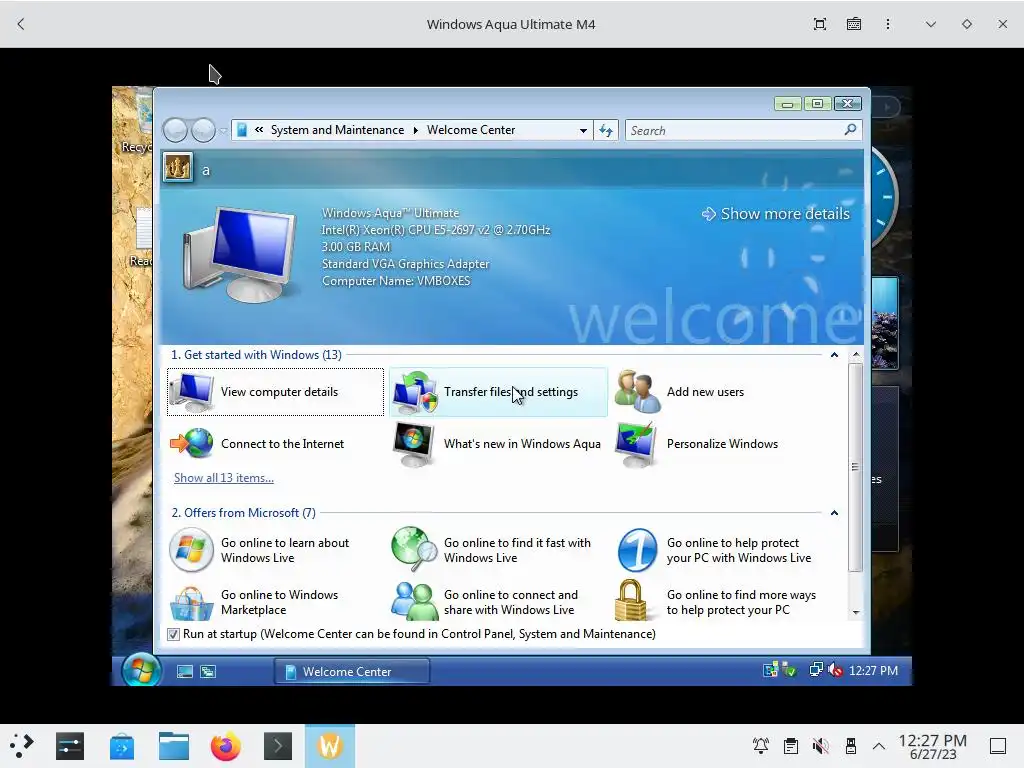
Task: Click Welcome Center taskbar button
Action: [x=351, y=671]
